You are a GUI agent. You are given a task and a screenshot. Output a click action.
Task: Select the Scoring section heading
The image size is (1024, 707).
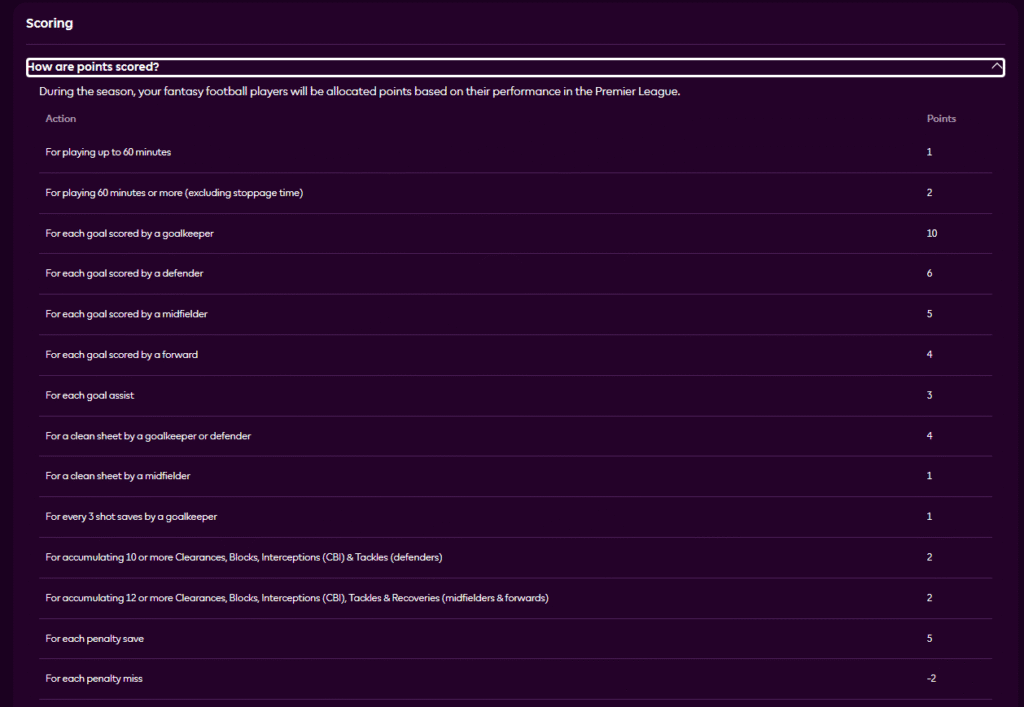49,23
